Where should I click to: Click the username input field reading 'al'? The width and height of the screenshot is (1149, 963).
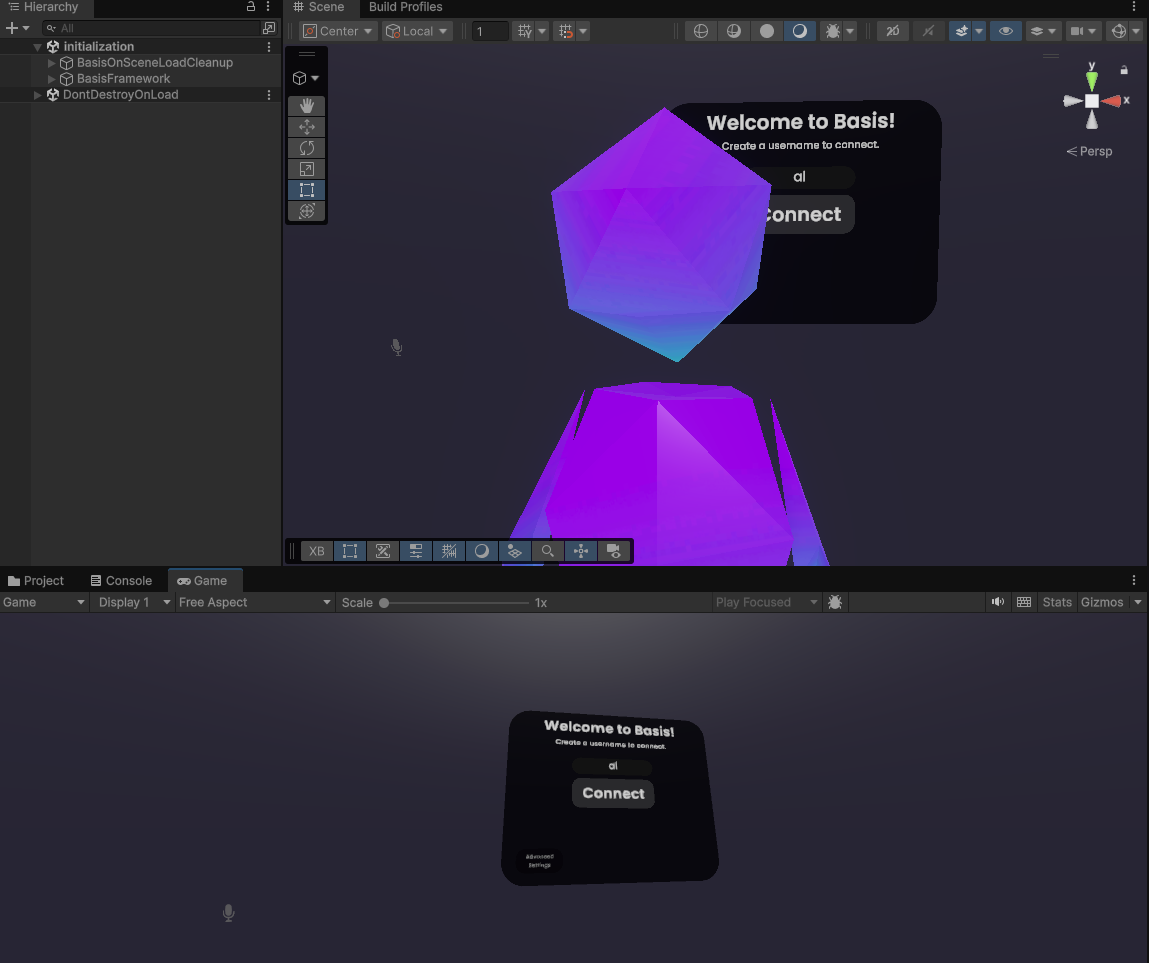click(799, 177)
